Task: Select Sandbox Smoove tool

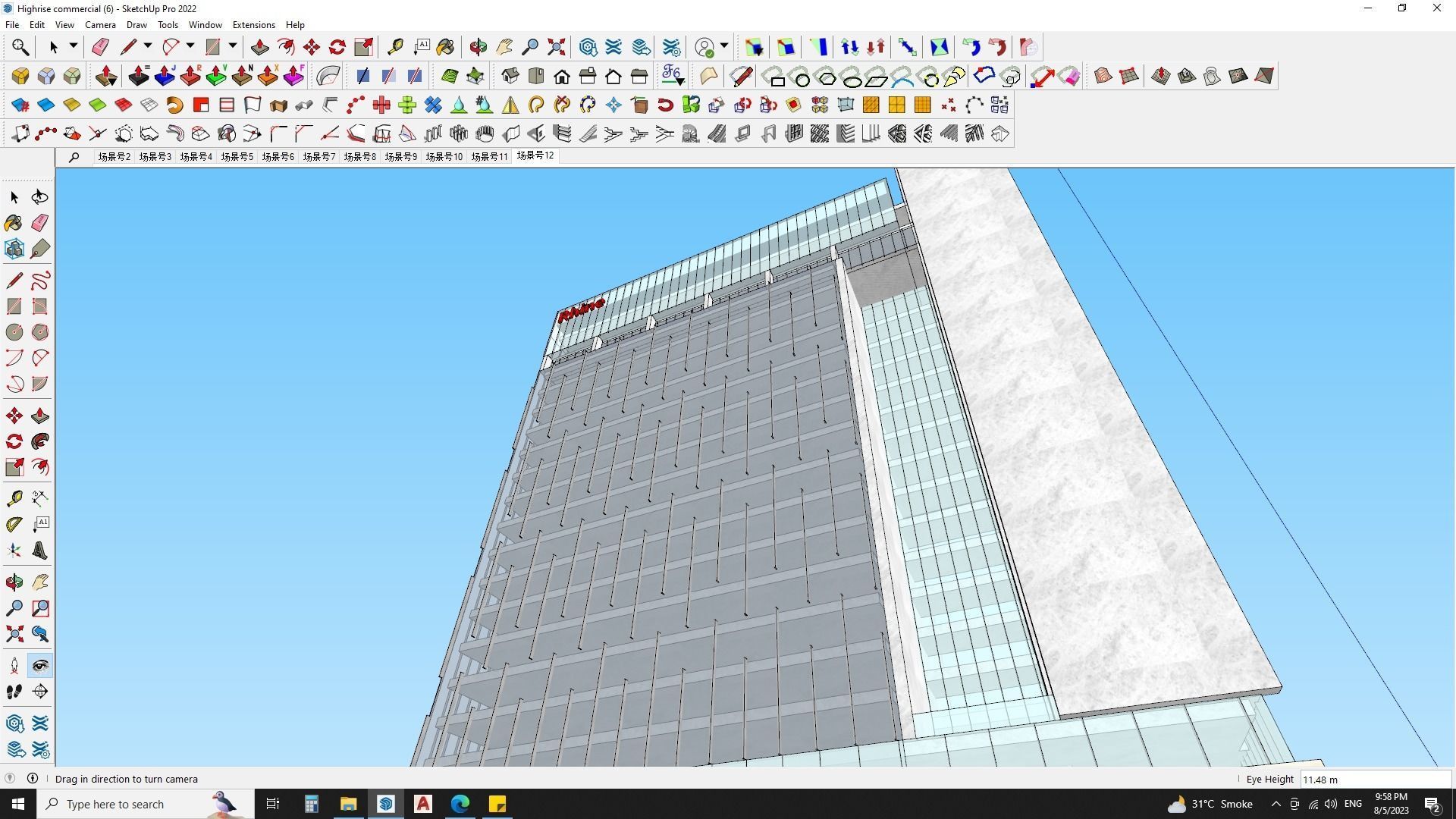Action: coord(1161,76)
